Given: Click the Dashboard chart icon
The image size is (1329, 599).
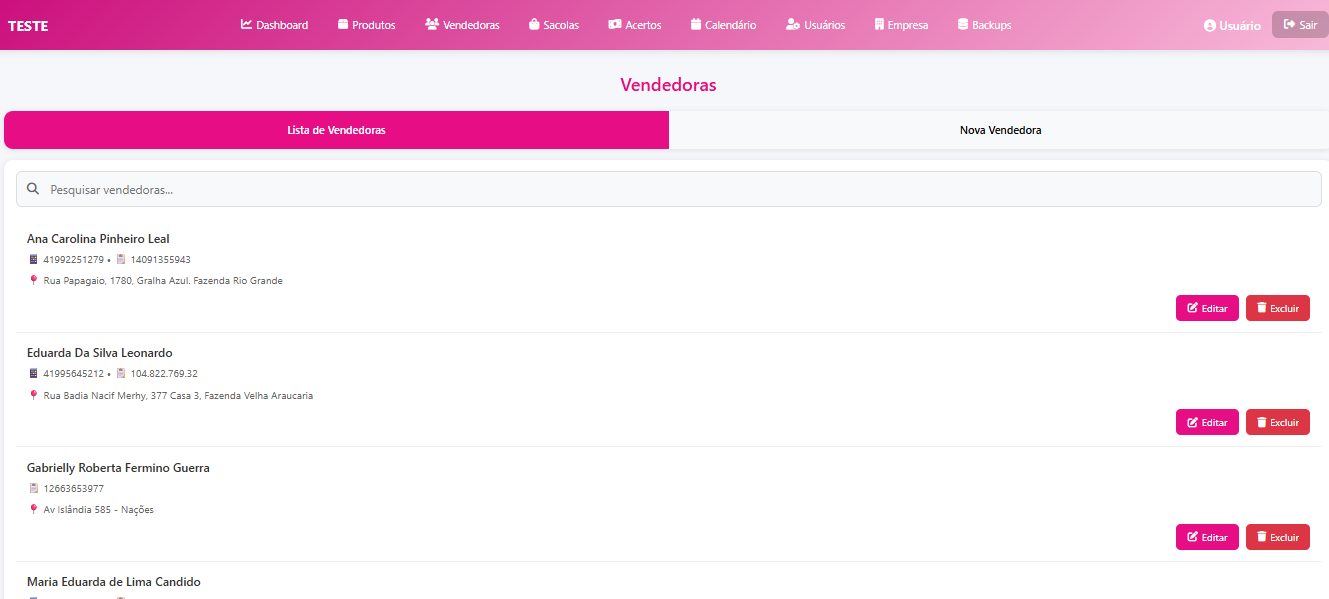Looking at the screenshot, I should pos(246,24).
